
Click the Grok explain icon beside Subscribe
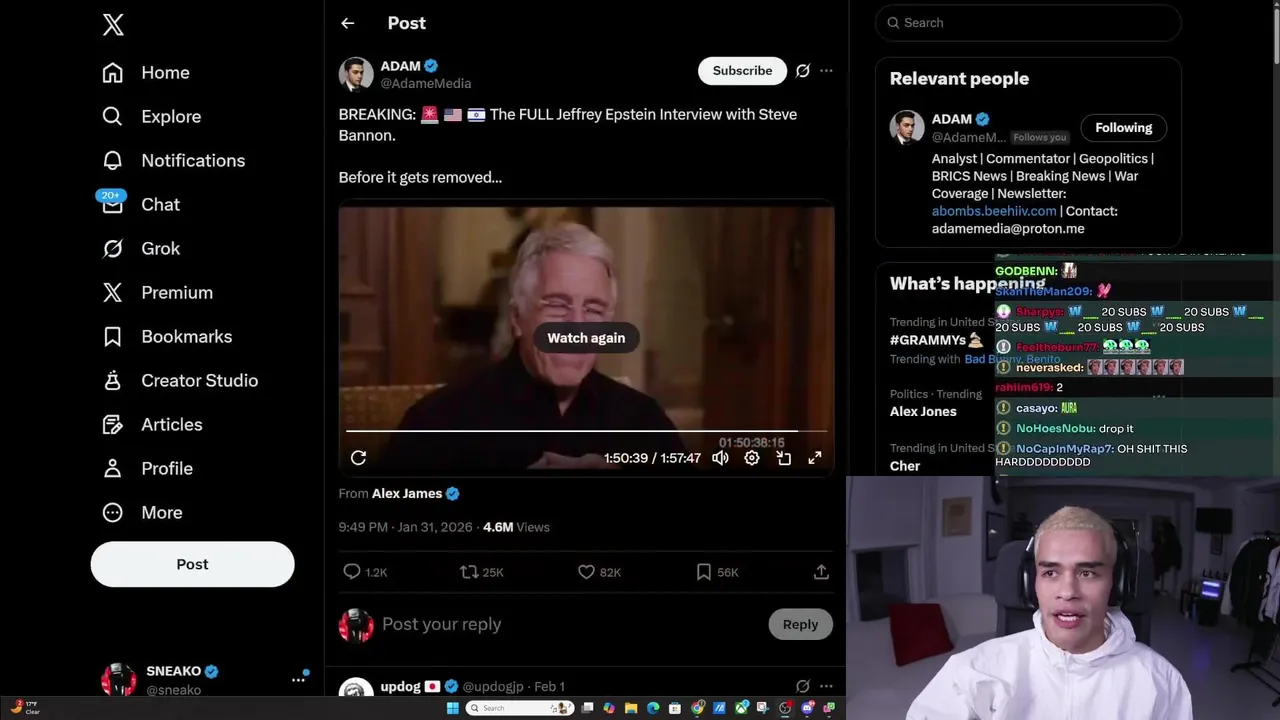802,70
